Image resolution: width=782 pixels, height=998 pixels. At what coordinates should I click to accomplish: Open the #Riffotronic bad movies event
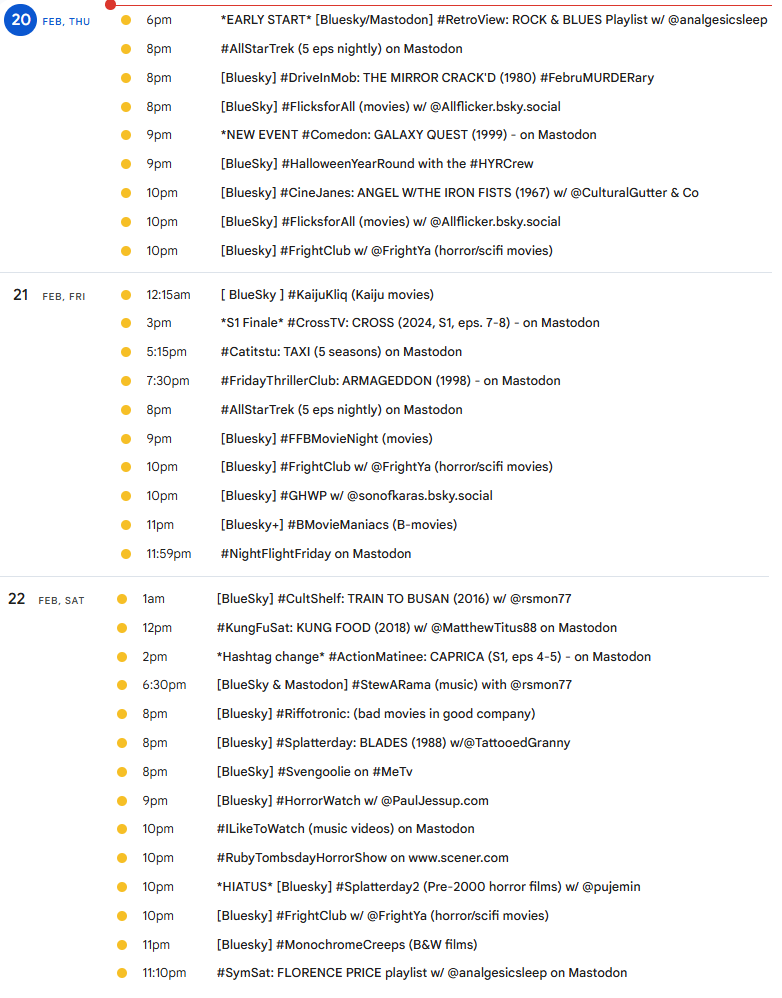(x=376, y=714)
